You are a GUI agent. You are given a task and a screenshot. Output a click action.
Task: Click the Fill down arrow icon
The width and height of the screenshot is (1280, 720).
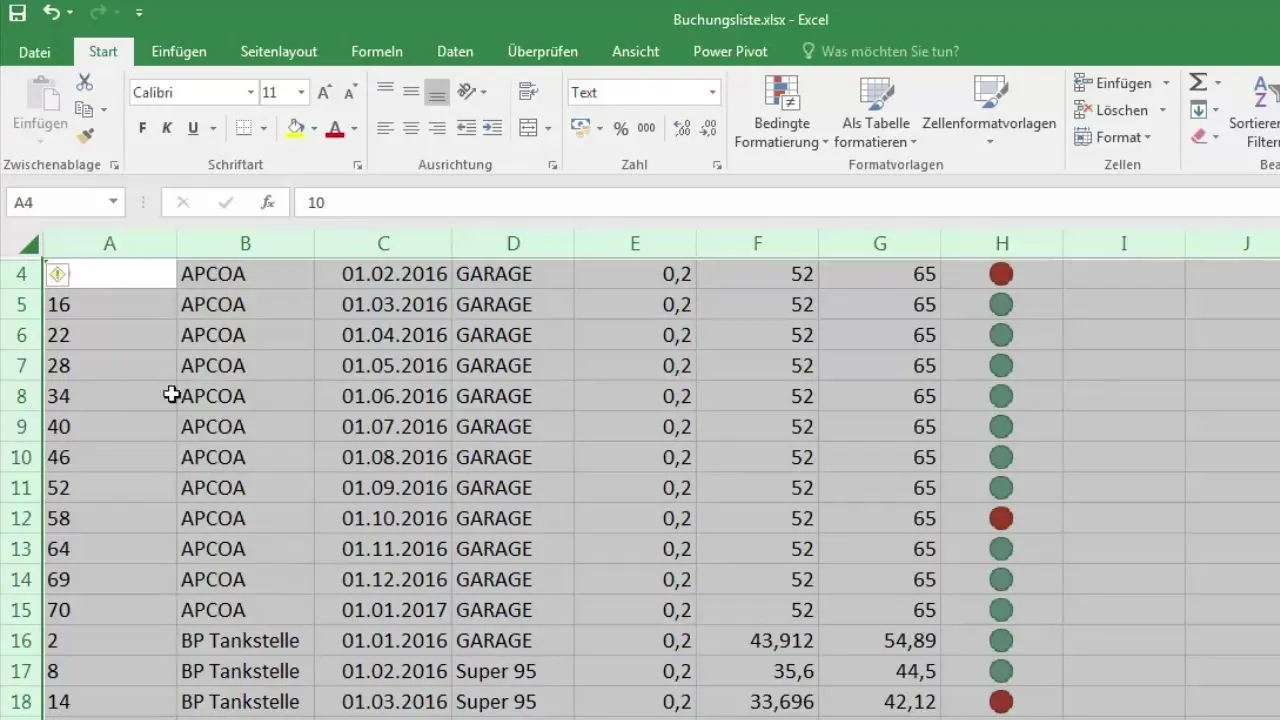(1198, 110)
